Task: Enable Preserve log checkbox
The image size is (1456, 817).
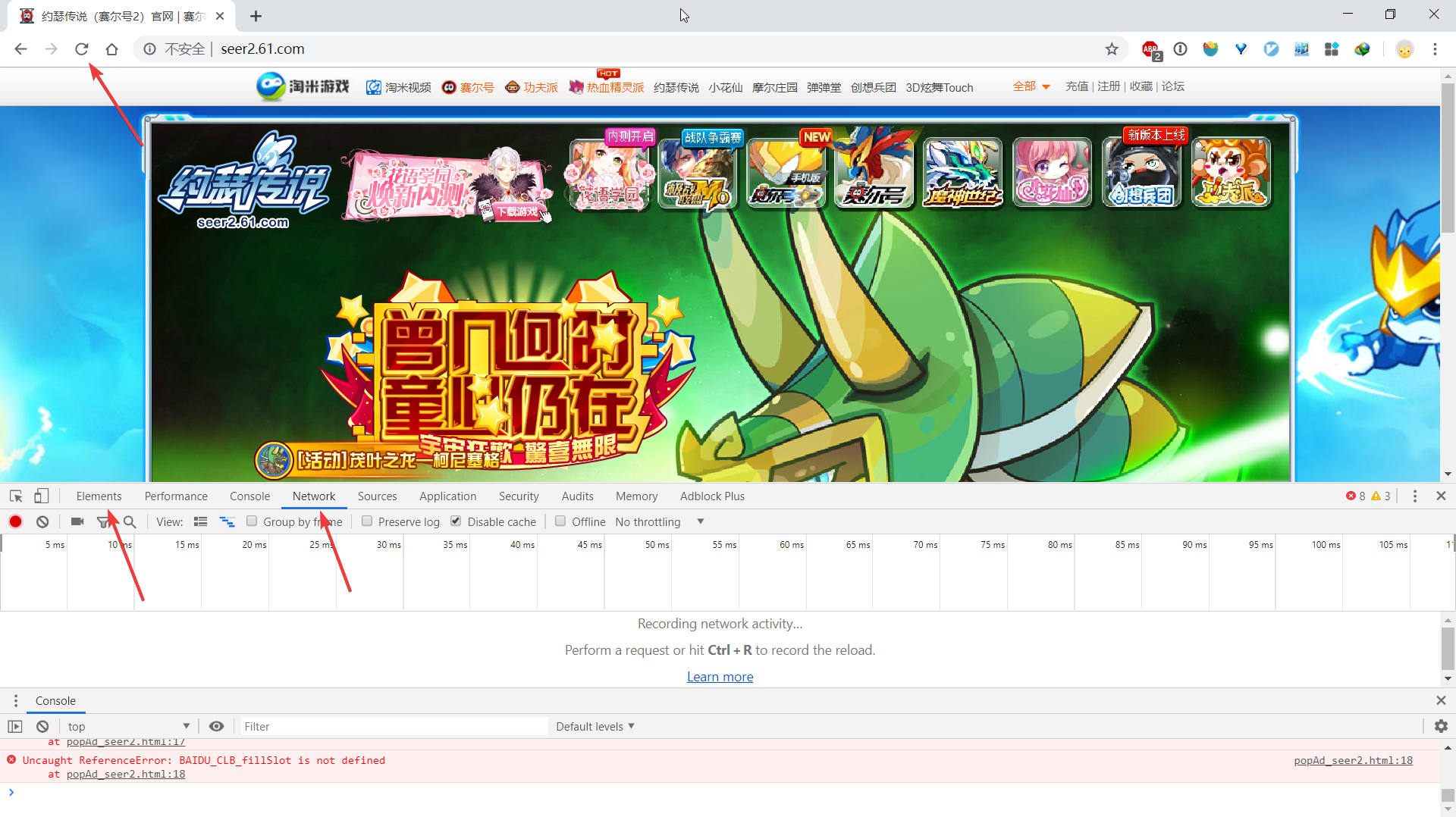Action: tap(367, 521)
